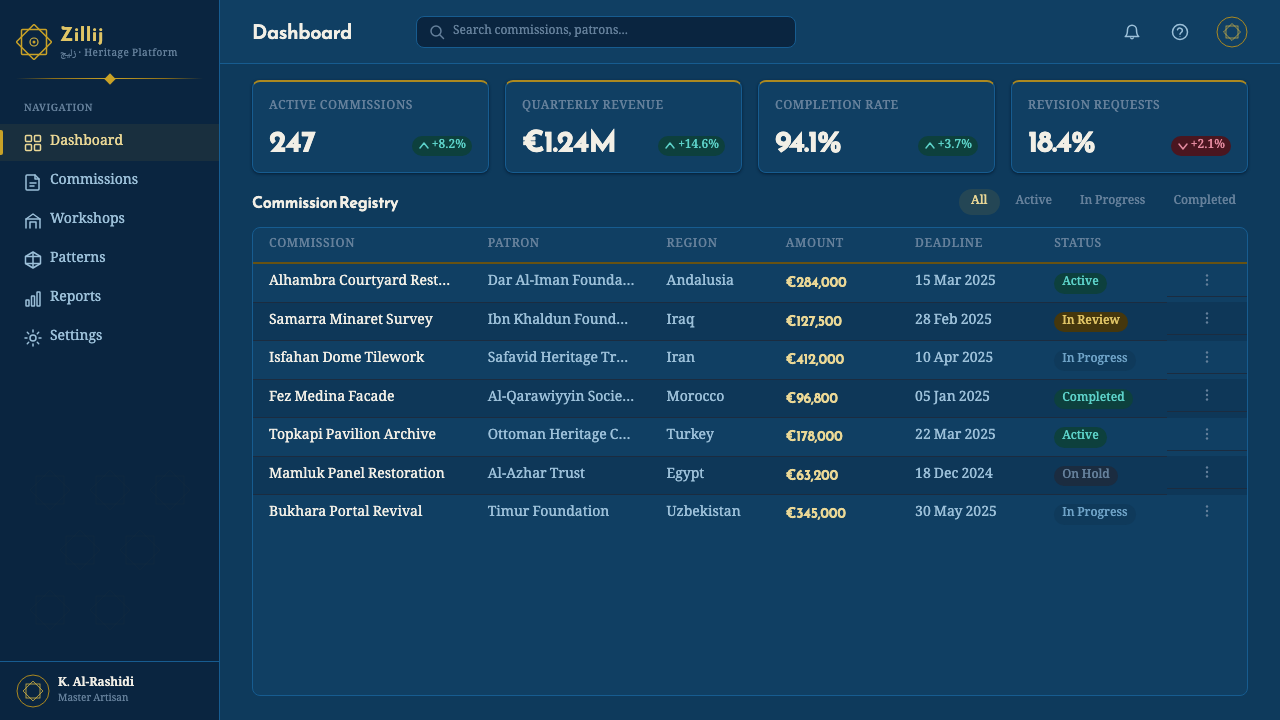Switch to the Completed filter tab

pos(1204,201)
